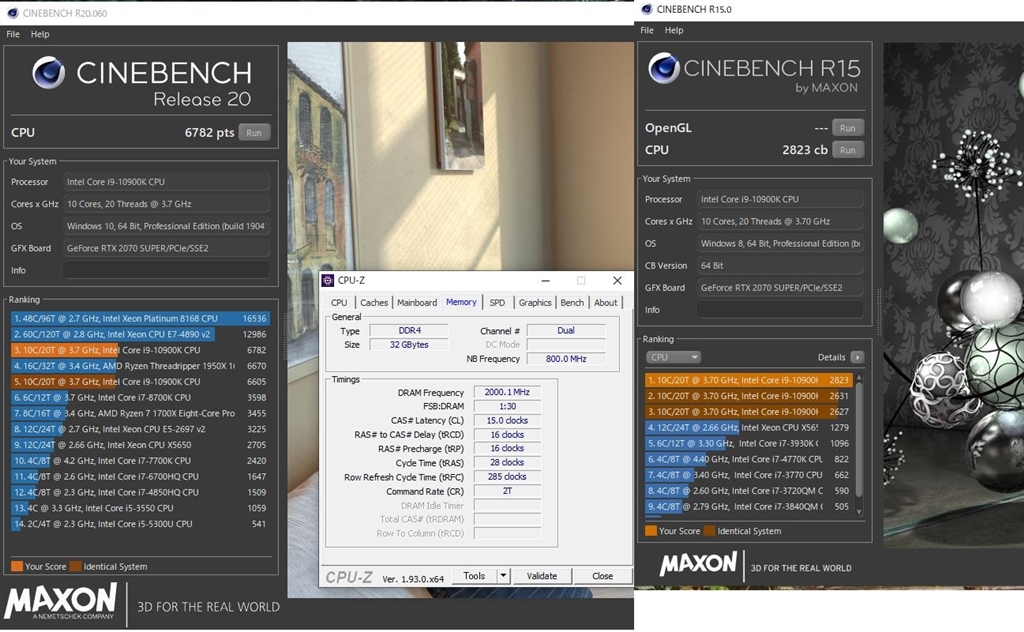Select the i9-10900K row scoring 6782

[140, 350]
